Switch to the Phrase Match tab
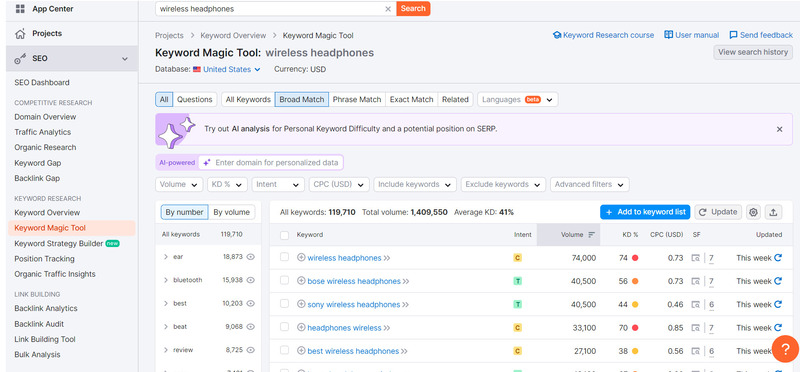Image resolution: width=800 pixels, height=372 pixels. click(357, 100)
